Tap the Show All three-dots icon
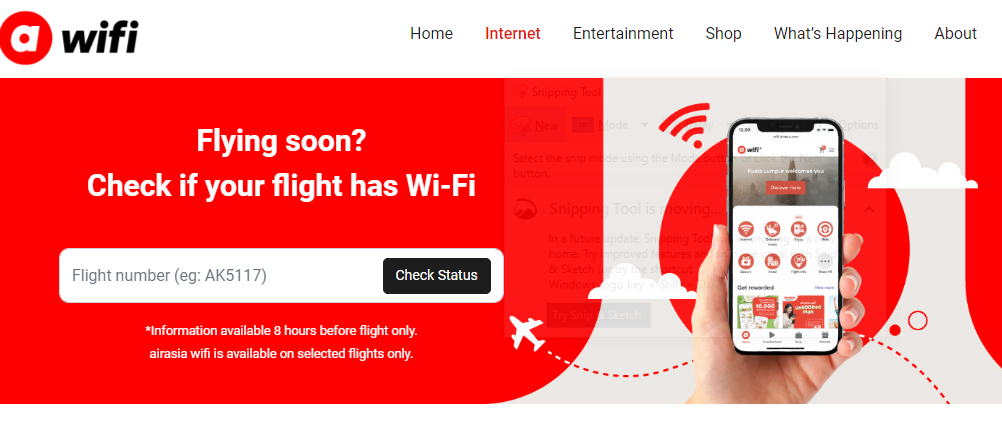 (825, 261)
